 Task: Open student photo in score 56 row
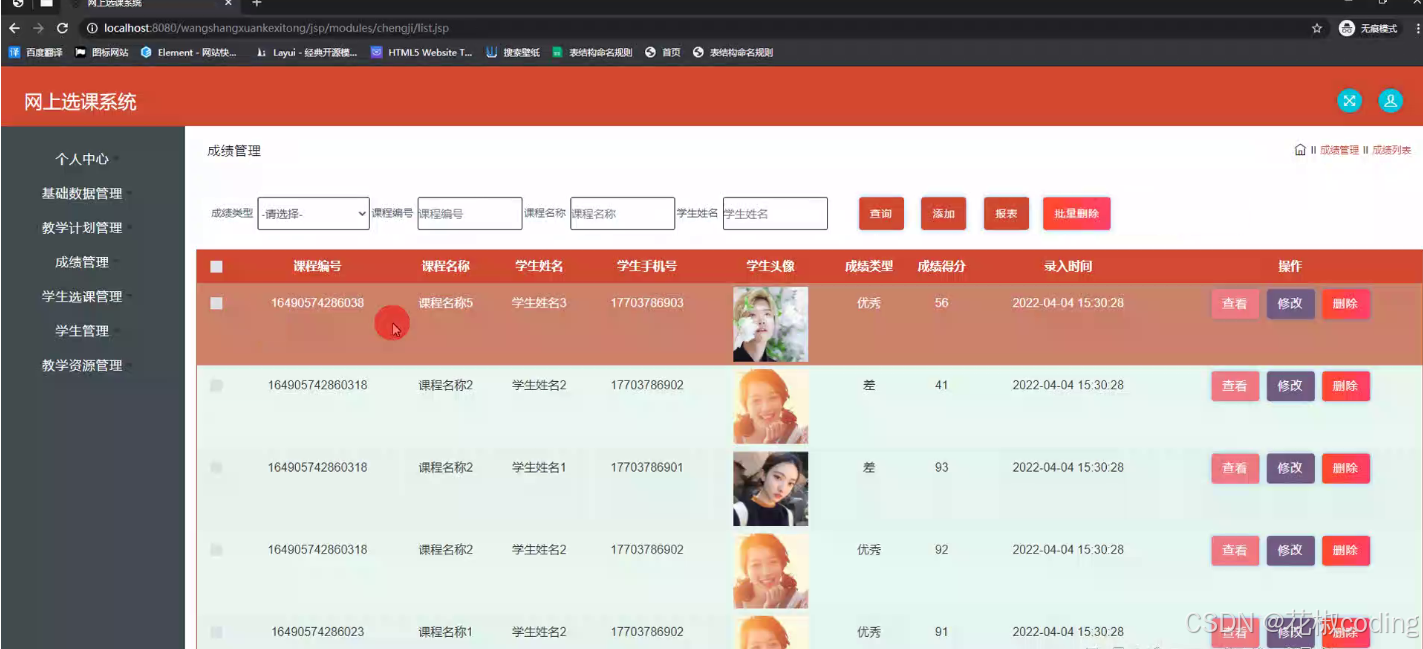pyautogui.click(x=770, y=324)
